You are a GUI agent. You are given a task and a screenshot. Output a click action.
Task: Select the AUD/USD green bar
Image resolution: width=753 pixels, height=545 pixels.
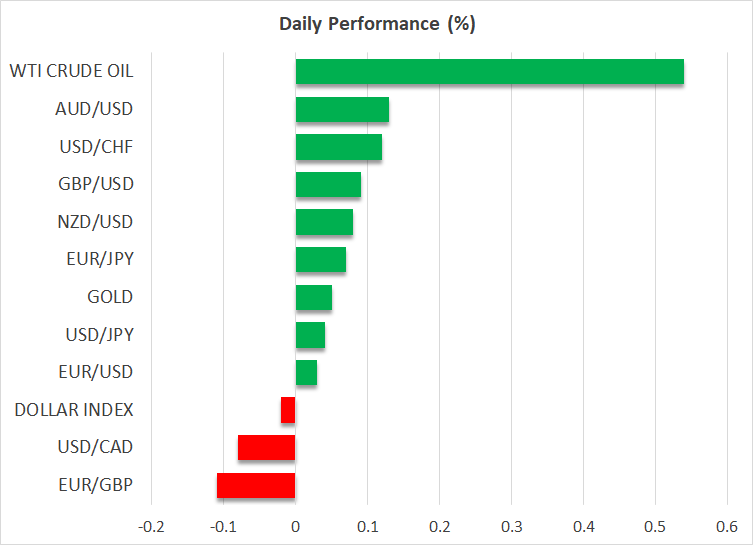[x=342, y=110]
